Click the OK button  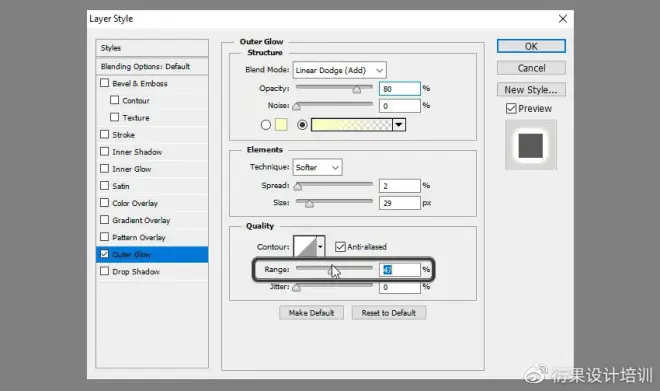[x=531, y=46]
